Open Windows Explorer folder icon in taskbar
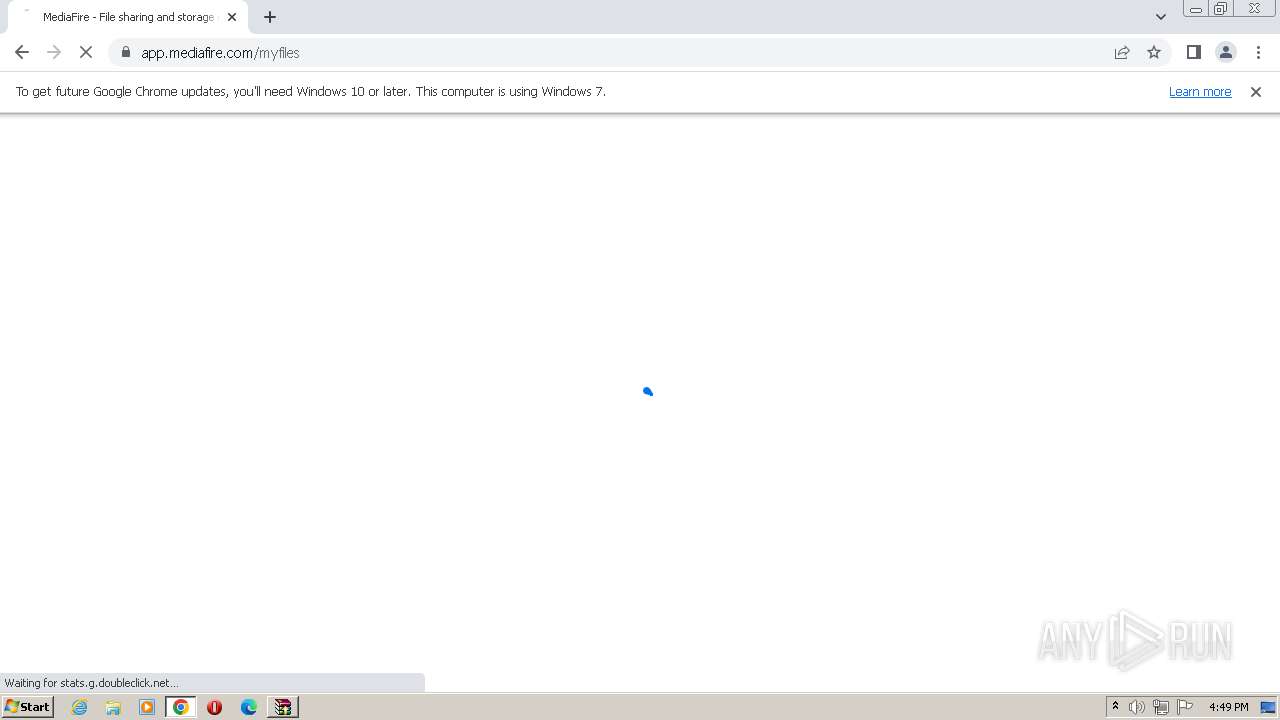 pyautogui.click(x=113, y=707)
